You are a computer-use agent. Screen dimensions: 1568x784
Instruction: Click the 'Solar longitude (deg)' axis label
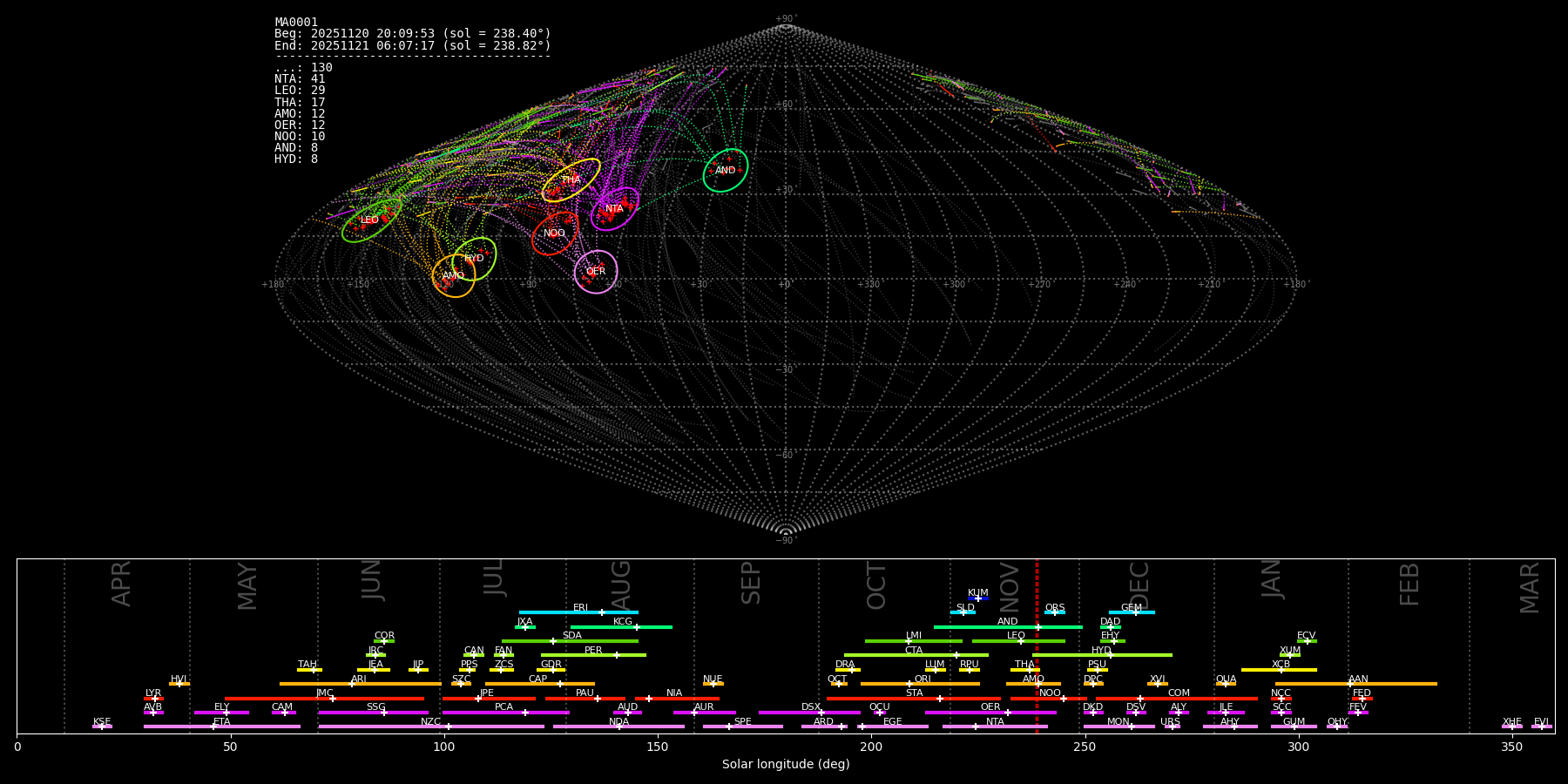pyautogui.click(x=786, y=765)
